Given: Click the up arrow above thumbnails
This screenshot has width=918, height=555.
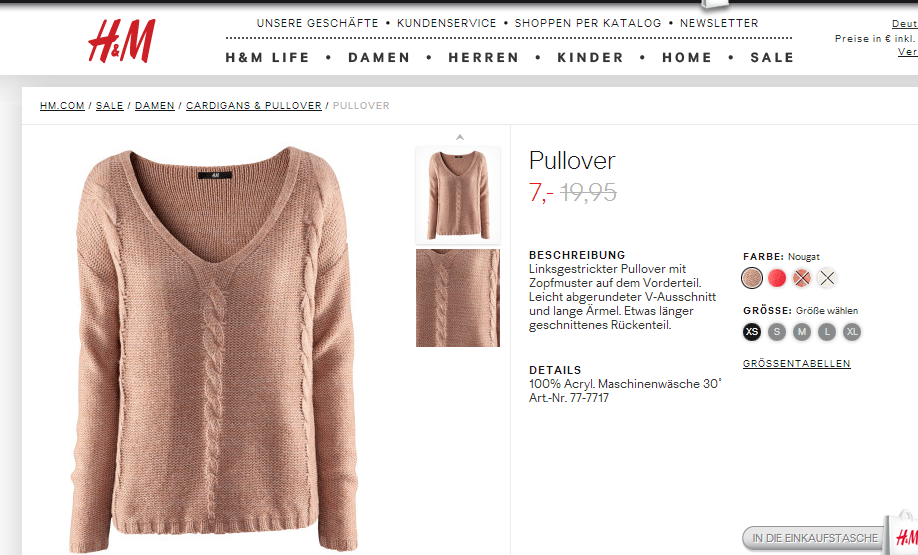Looking at the screenshot, I should 460,138.
